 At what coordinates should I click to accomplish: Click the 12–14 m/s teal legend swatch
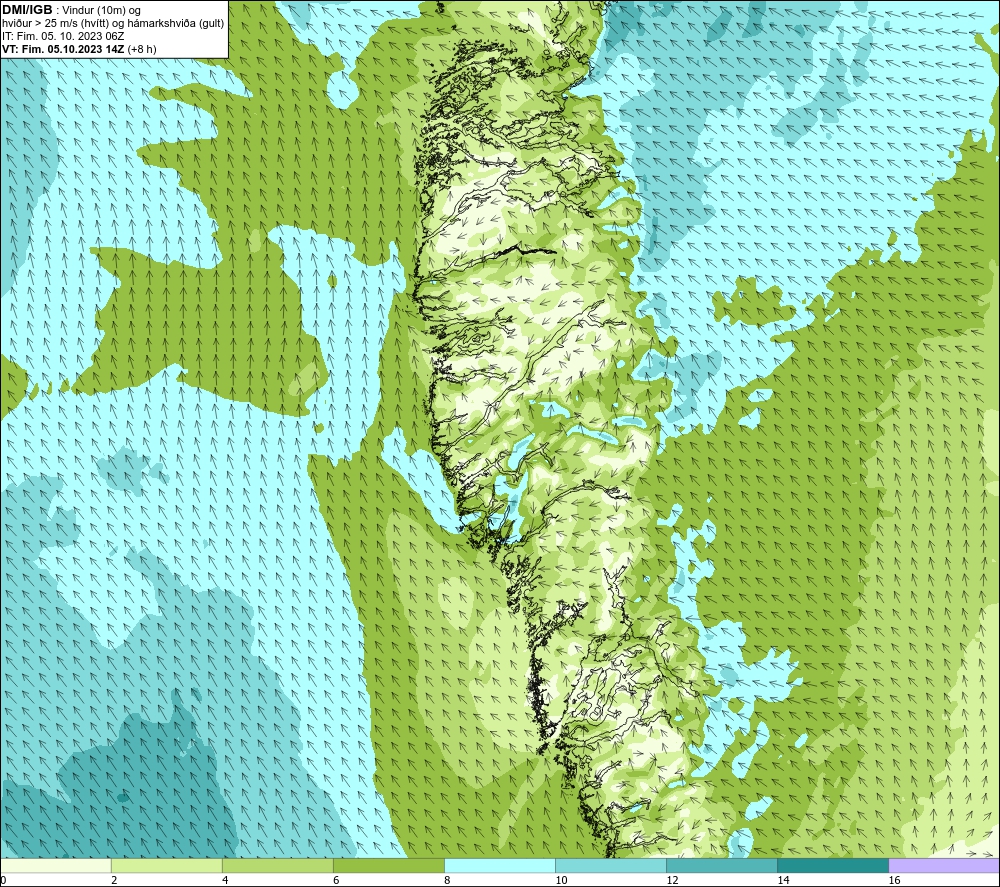(x=721, y=865)
